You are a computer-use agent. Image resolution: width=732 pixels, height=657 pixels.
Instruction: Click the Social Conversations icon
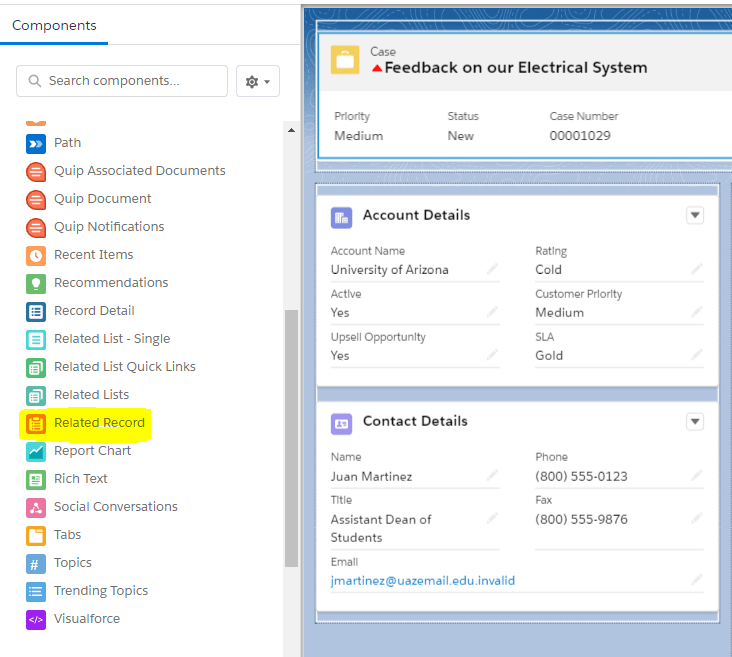click(x=36, y=507)
